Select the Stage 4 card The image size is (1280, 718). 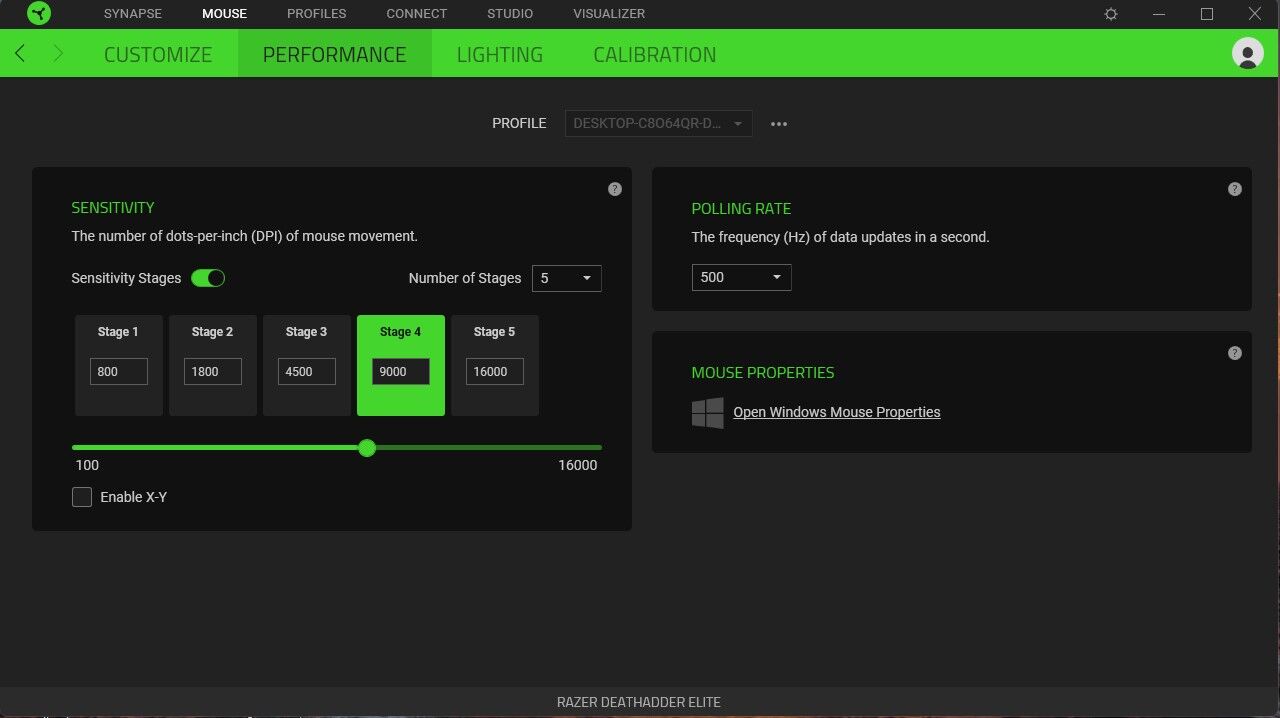401,365
